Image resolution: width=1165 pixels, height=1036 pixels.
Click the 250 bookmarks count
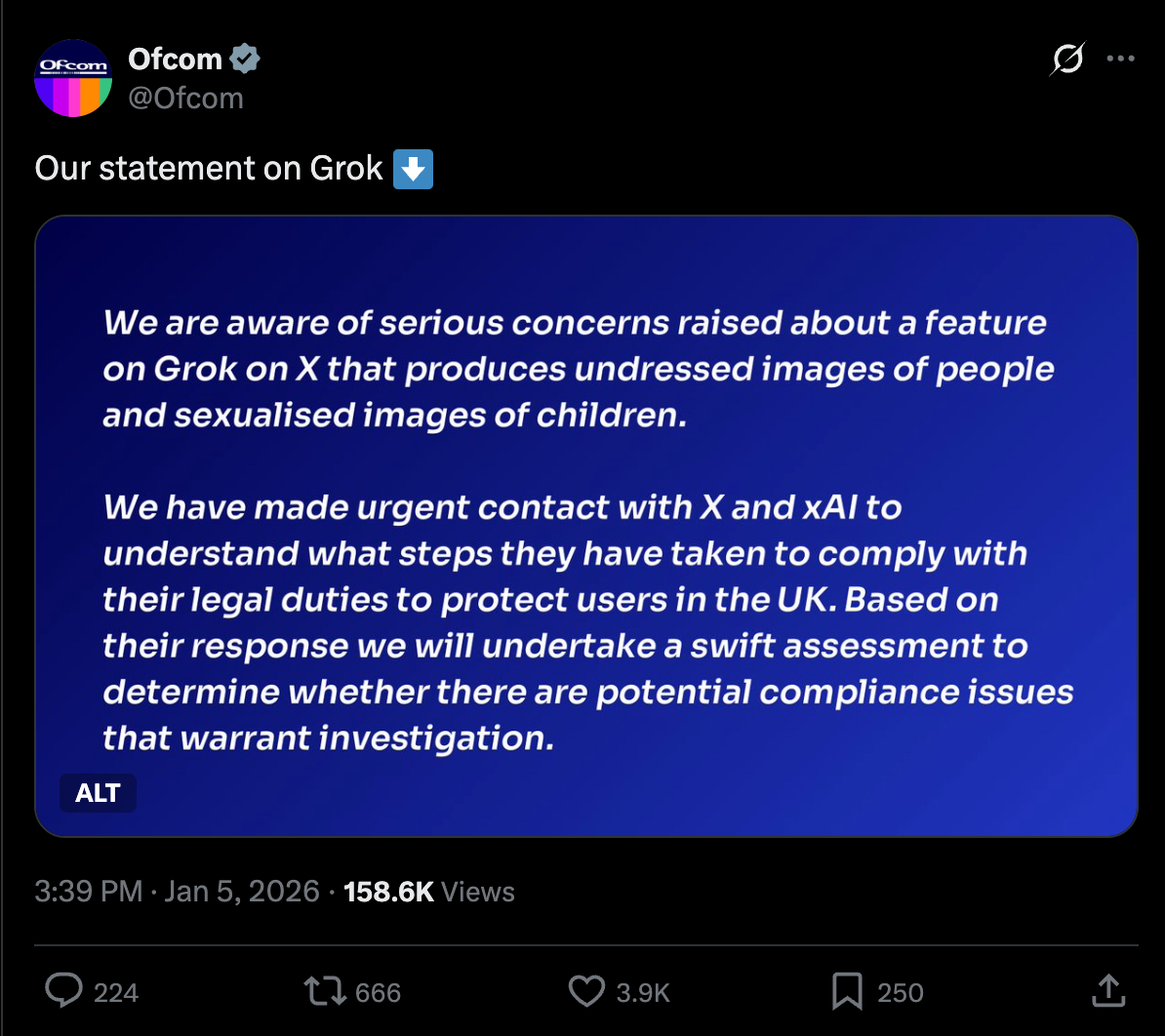pos(900,993)
